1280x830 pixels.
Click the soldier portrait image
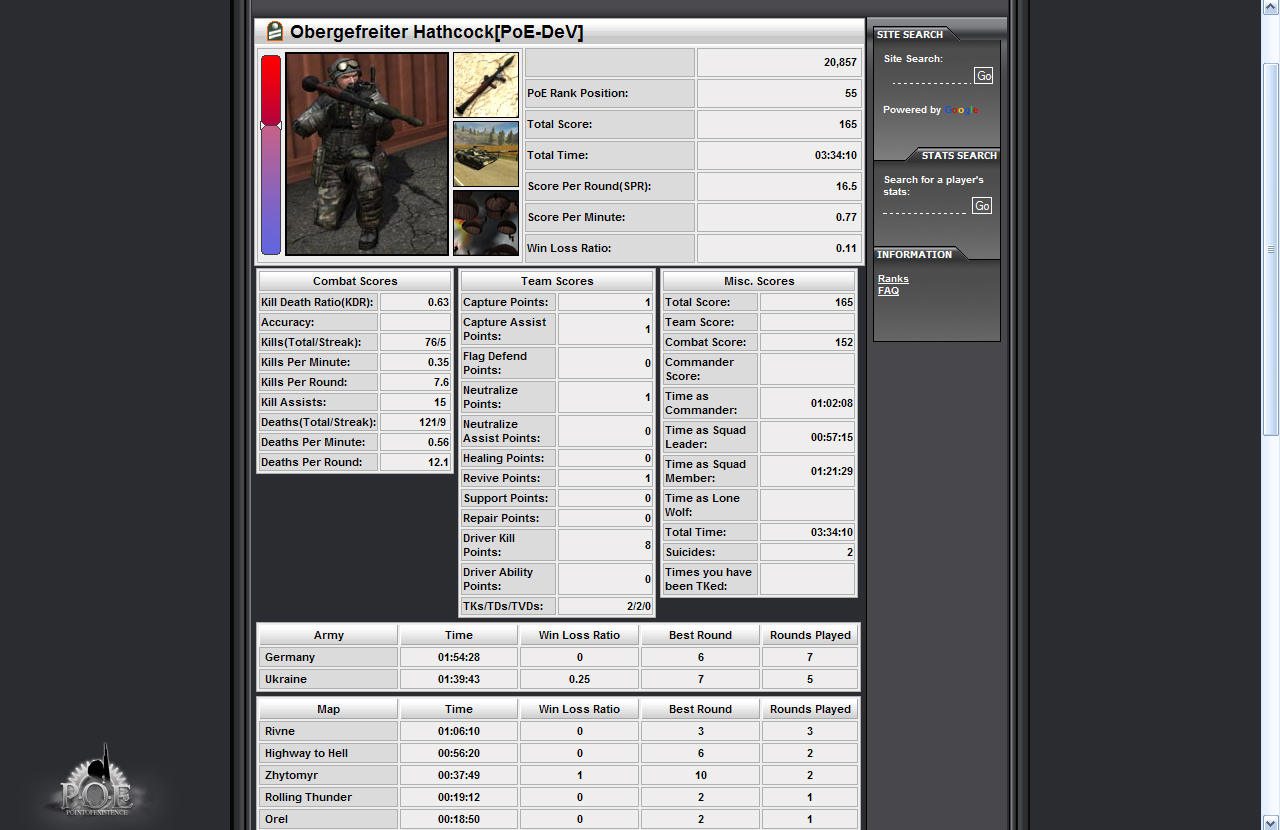pos(367,154)
